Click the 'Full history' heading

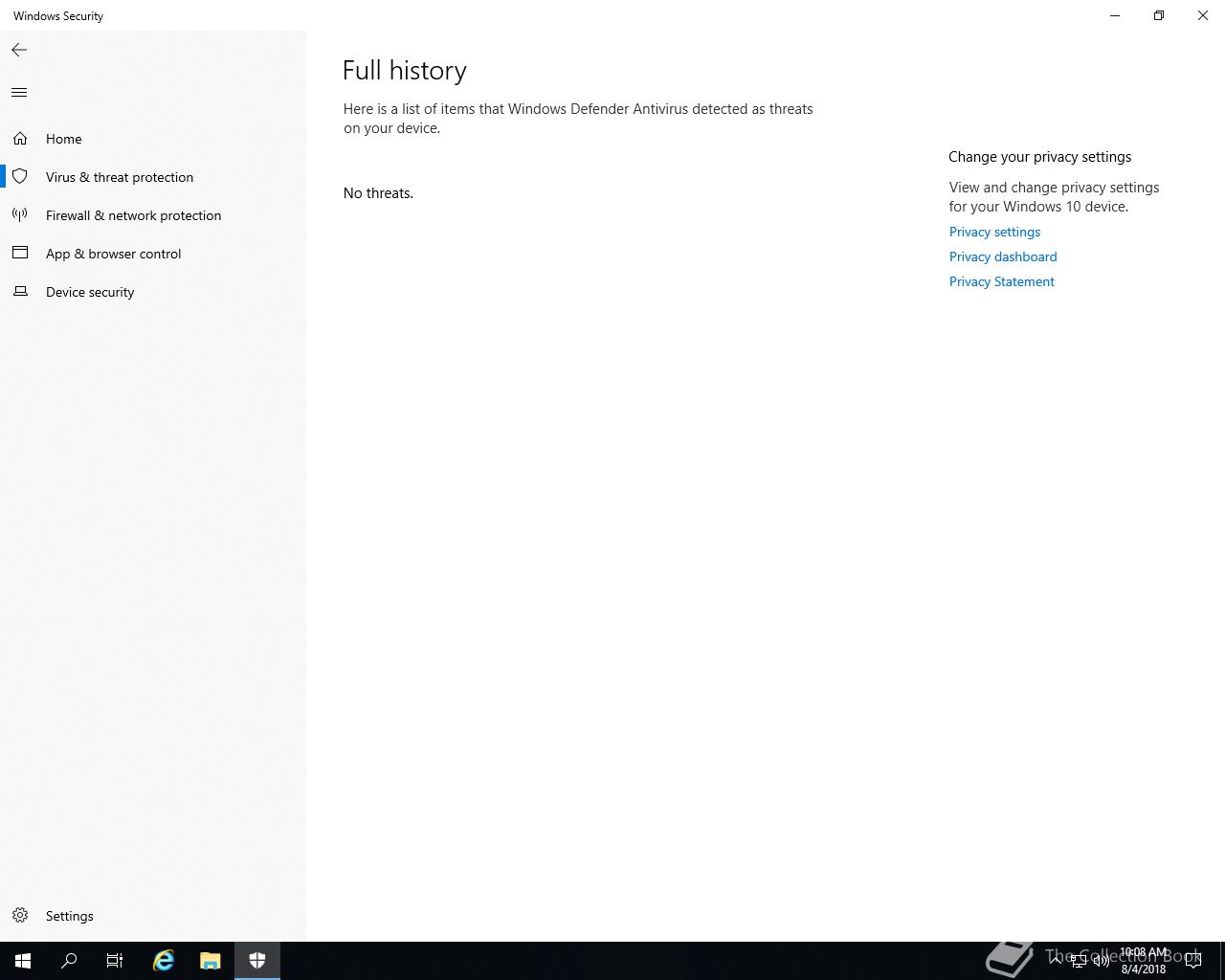pos(405,71)
